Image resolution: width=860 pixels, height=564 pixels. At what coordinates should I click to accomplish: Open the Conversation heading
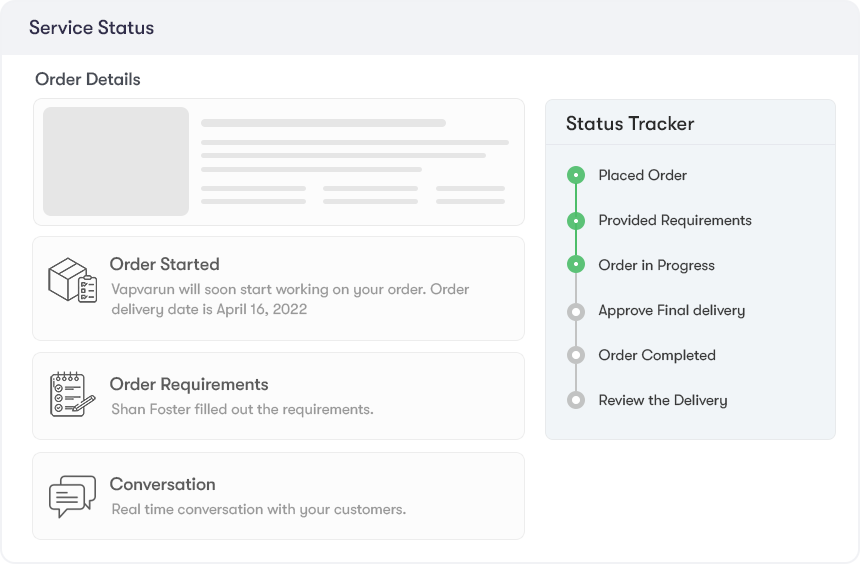[162, 484]
